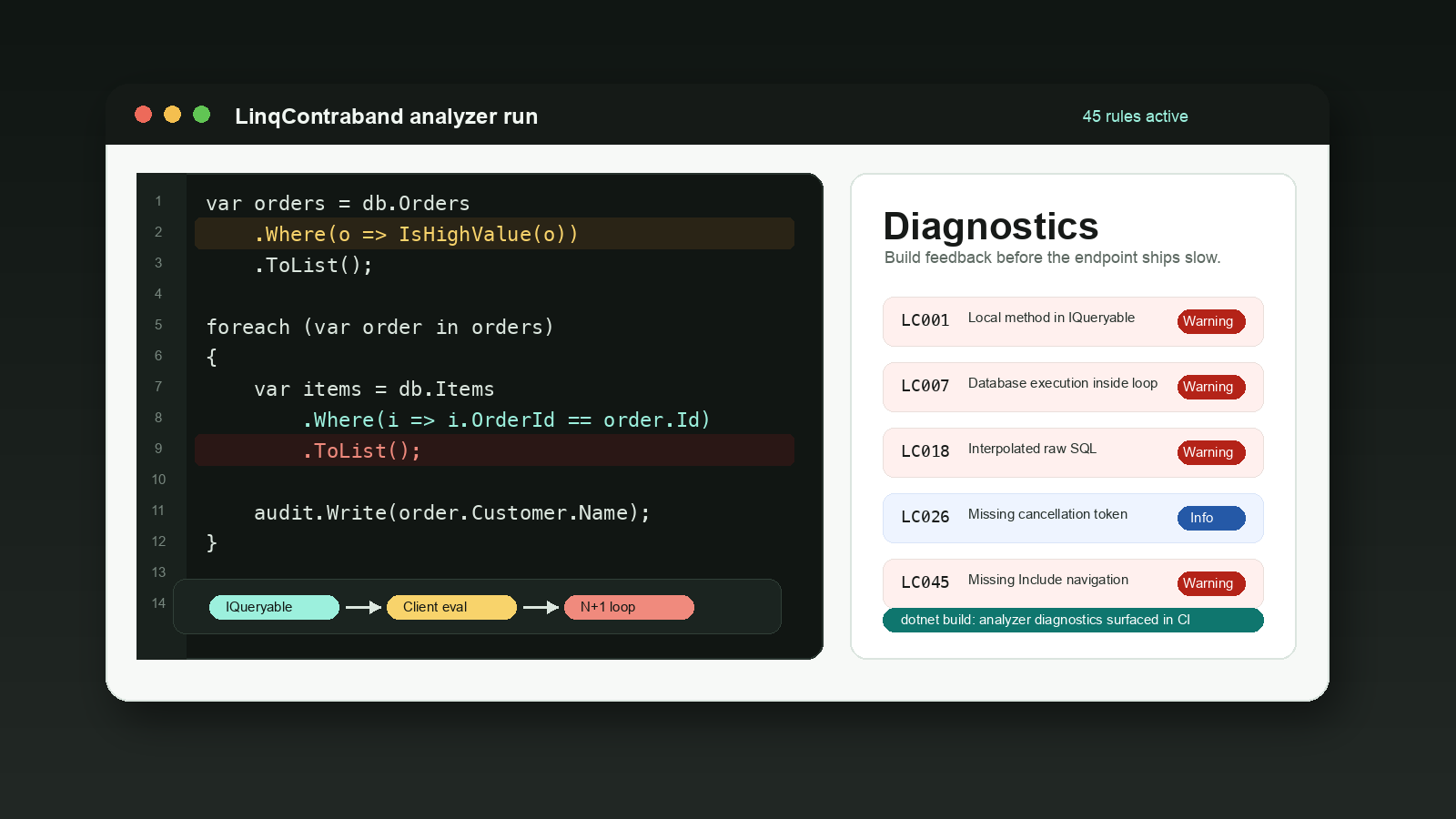Click 'Build feedback before the endpoint ships slow.' subtitle
This screenshot has width=1456, height=819.
(x=1052, y=258)
